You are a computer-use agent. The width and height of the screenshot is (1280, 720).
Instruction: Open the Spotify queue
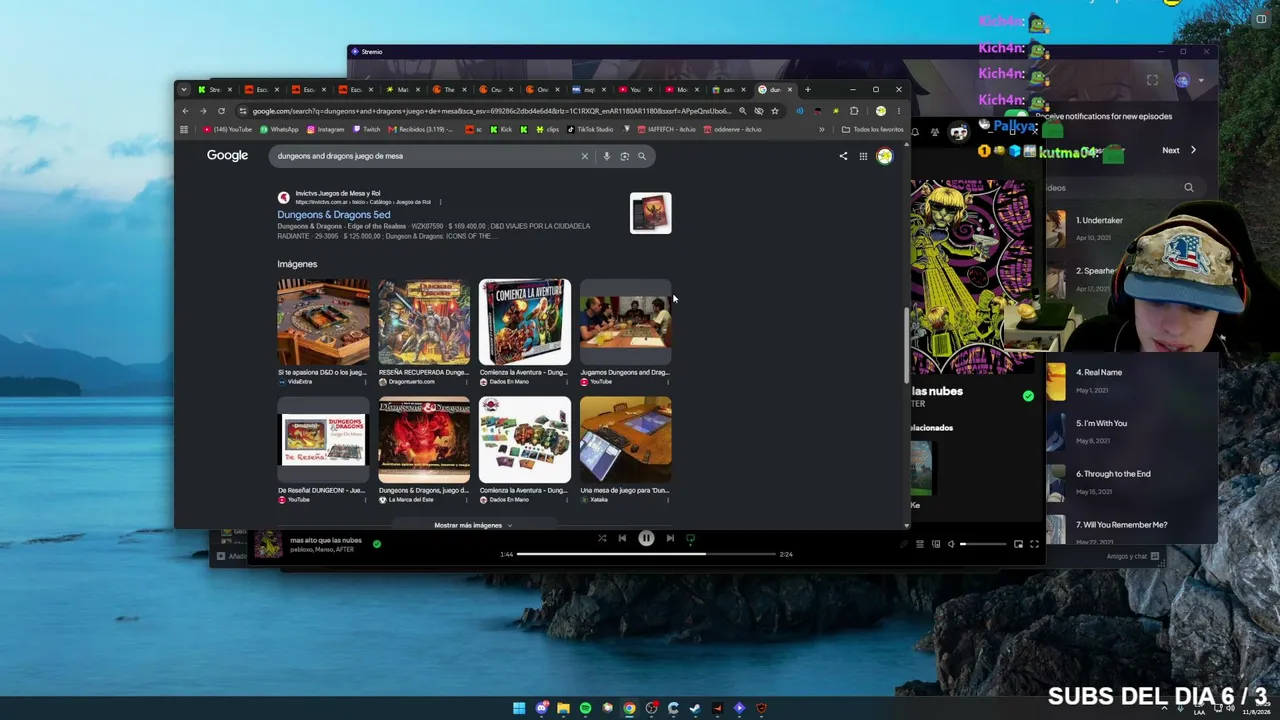(x=920, y=544)
